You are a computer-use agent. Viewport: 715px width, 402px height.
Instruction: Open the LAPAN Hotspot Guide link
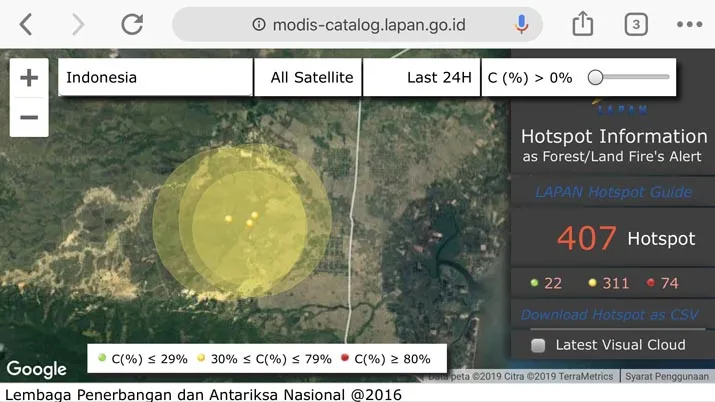[613, 192]
